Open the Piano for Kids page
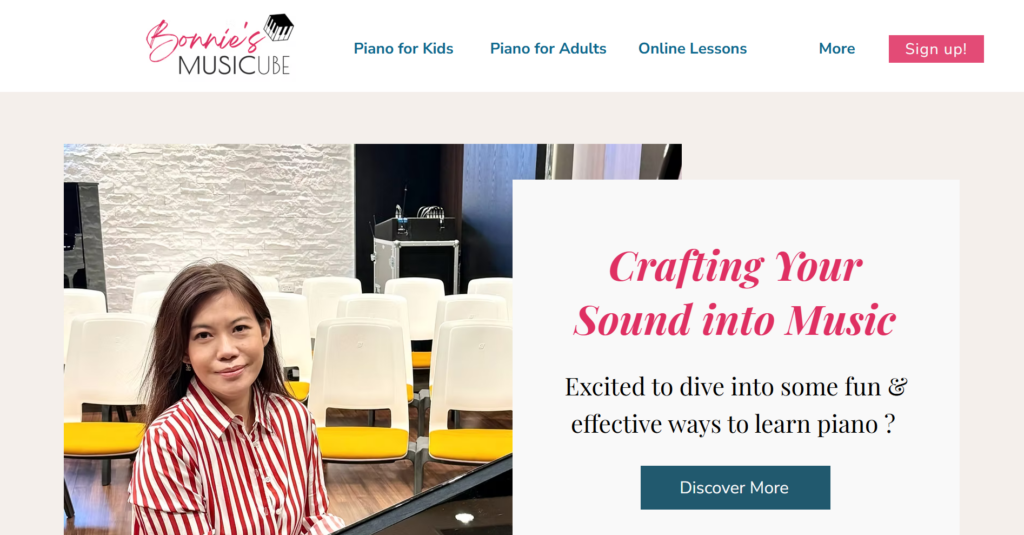The image size is (1024, 535). point(403,48)
